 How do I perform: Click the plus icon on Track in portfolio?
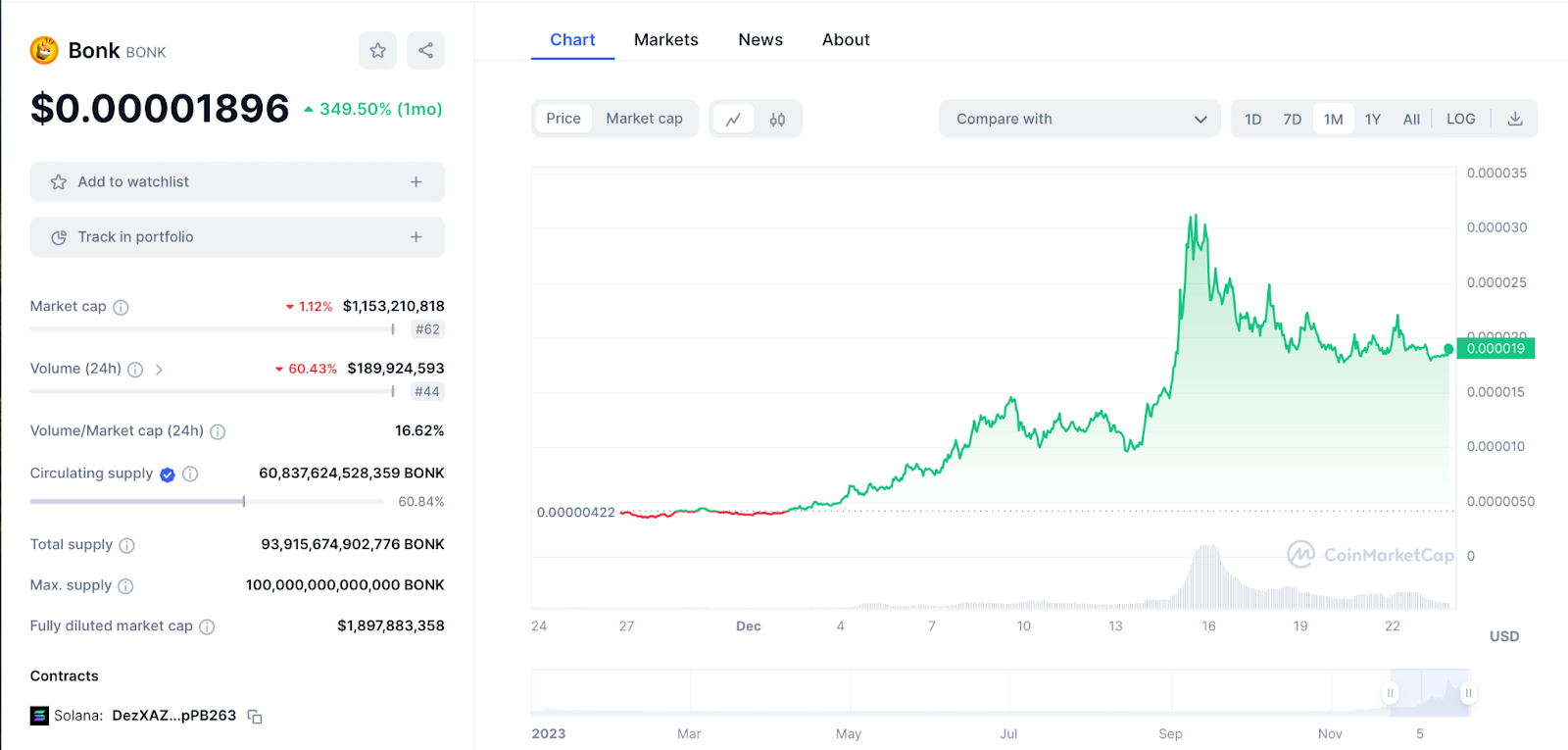point(416,237)
